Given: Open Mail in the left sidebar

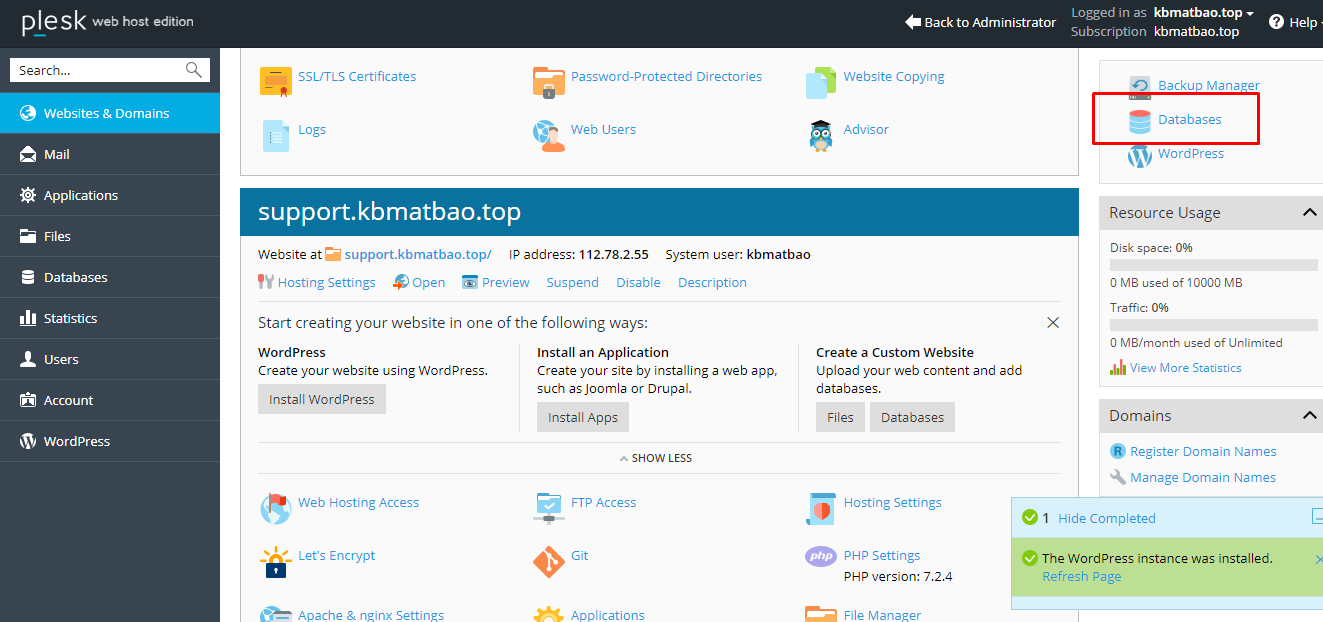Looking at the screenshot, I should click(x=57, y=155).
